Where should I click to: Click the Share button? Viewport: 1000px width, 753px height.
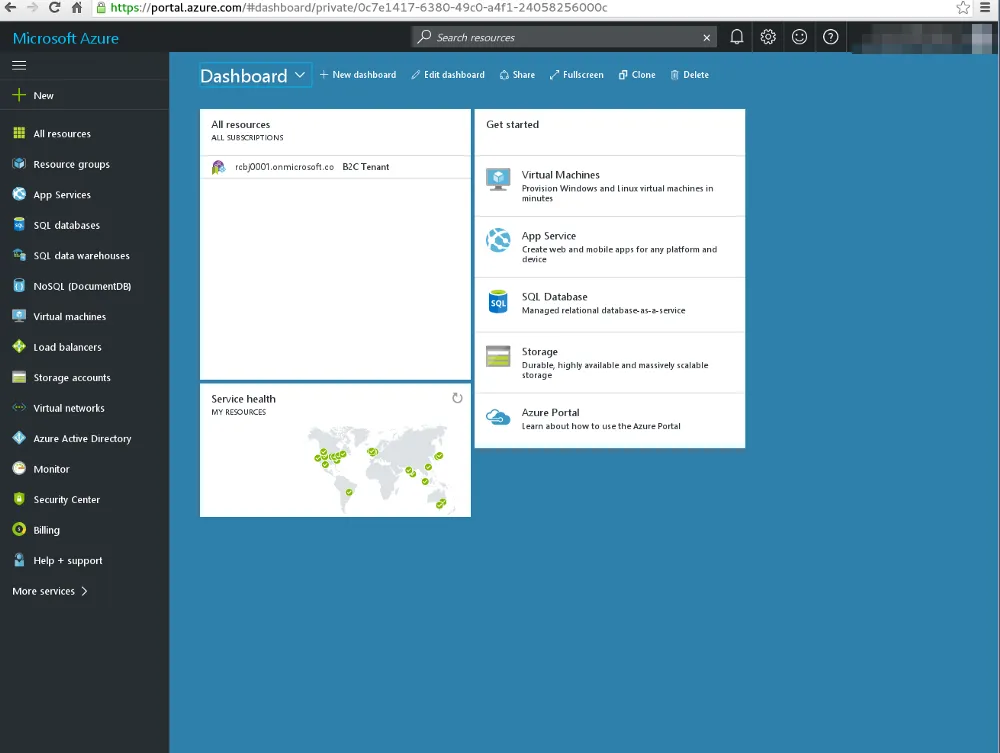click(x=517, y=75)
